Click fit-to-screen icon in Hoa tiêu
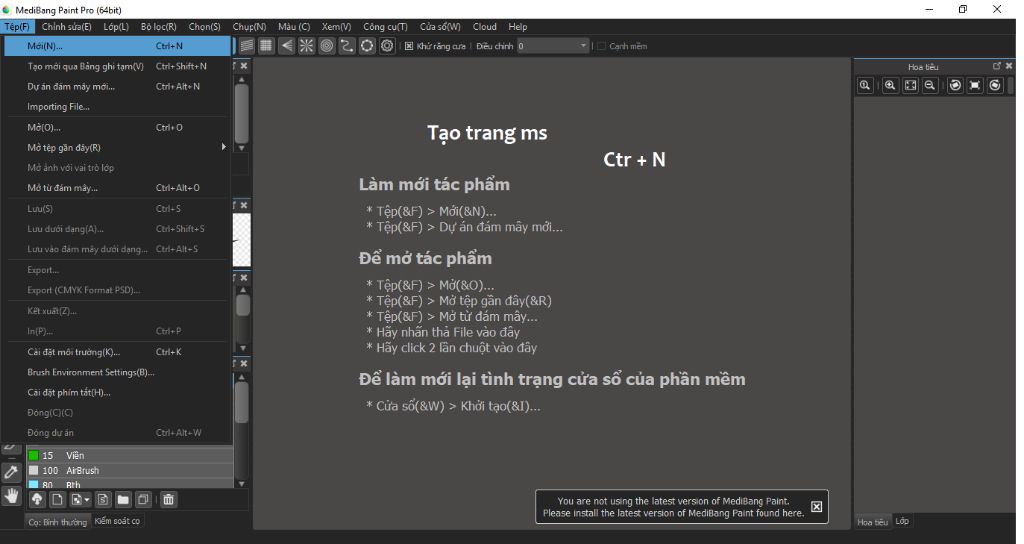 910,86
